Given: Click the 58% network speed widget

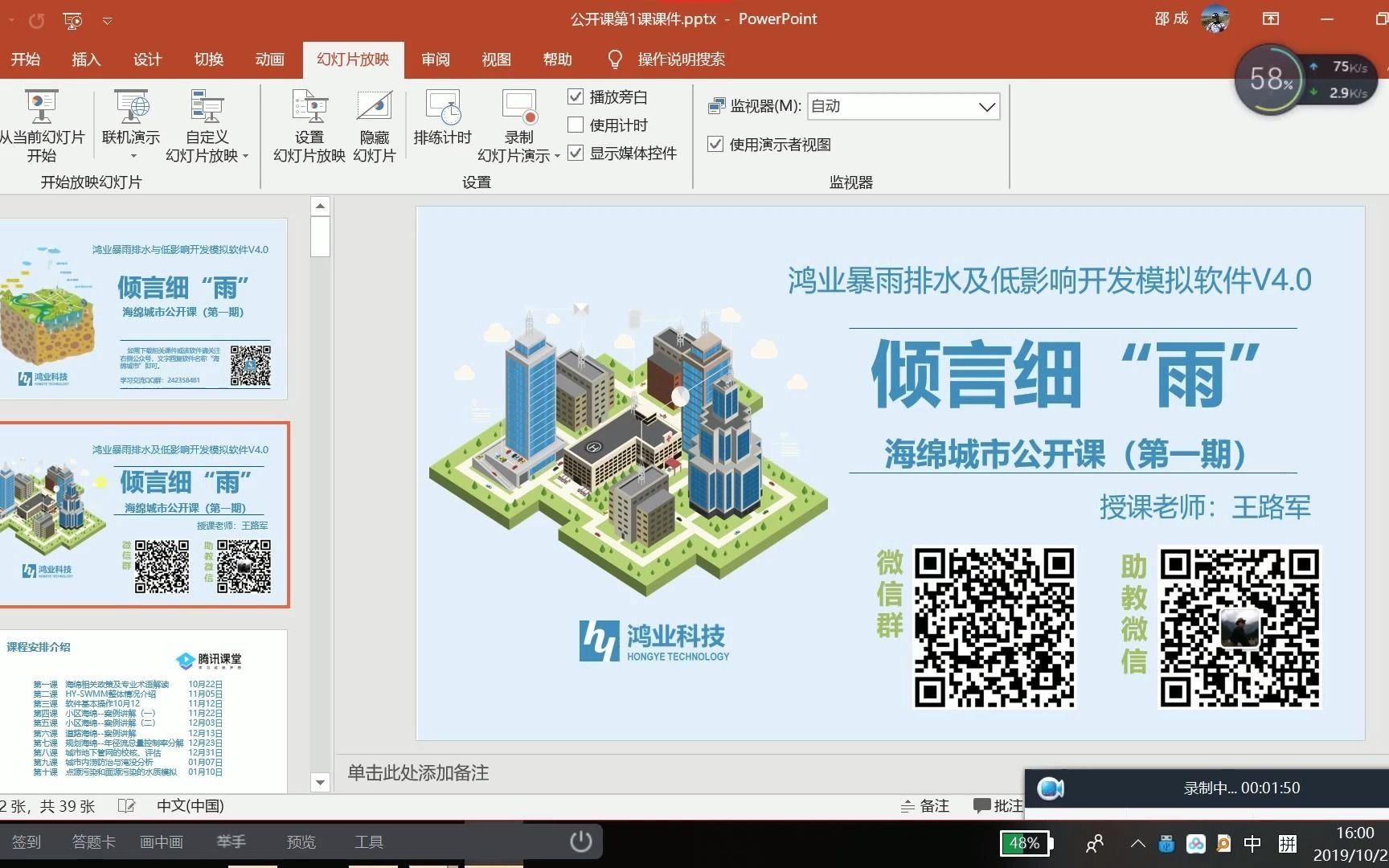Looking at the screenshot, I should (x=1271, y=78).
